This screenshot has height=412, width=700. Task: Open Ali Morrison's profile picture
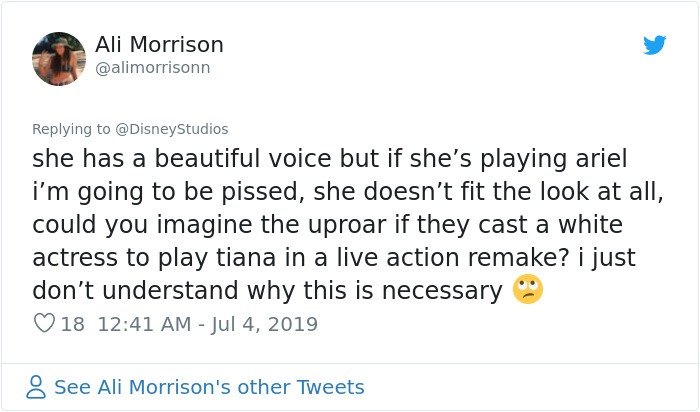point(58,57)
